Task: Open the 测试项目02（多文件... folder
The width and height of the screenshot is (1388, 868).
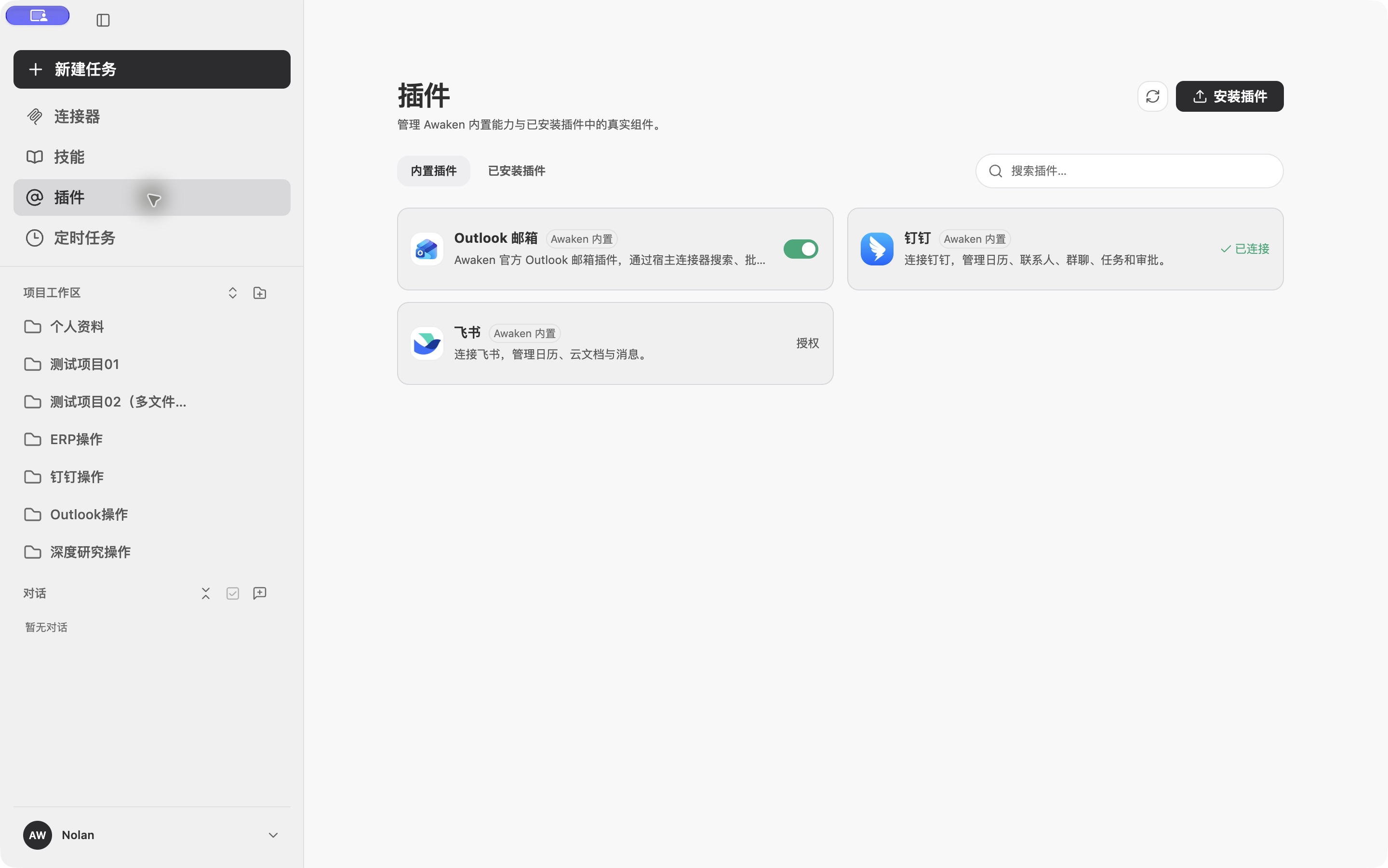Action: click(x=152, y=402)
